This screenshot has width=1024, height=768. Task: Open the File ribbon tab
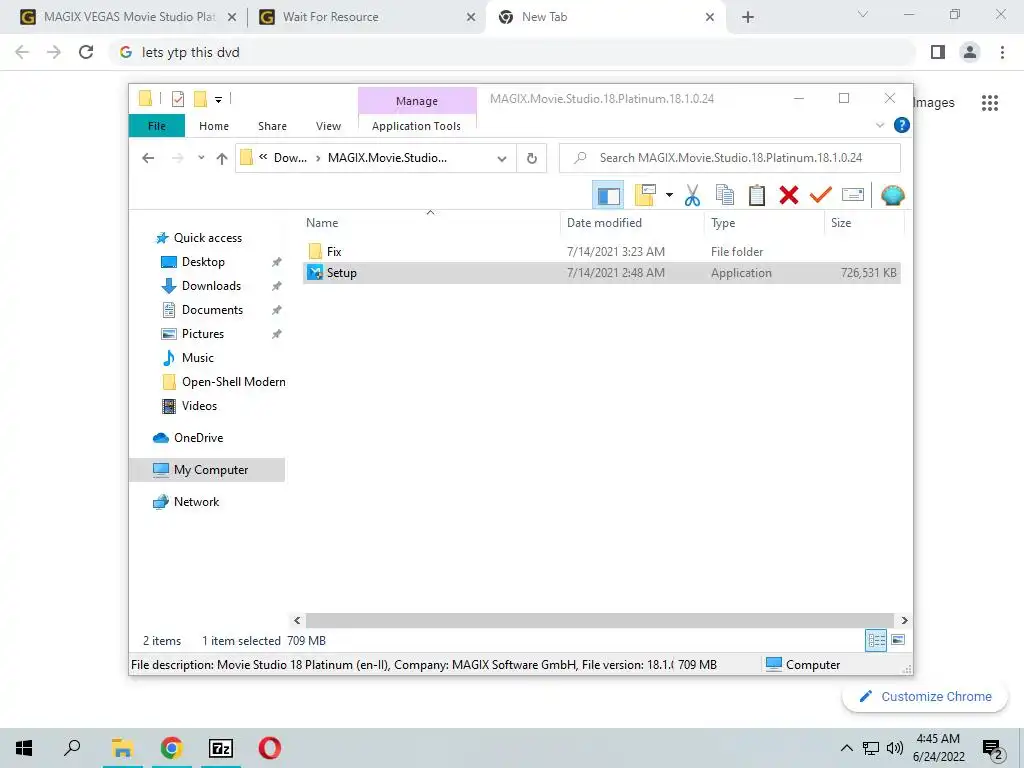(157, 126)
